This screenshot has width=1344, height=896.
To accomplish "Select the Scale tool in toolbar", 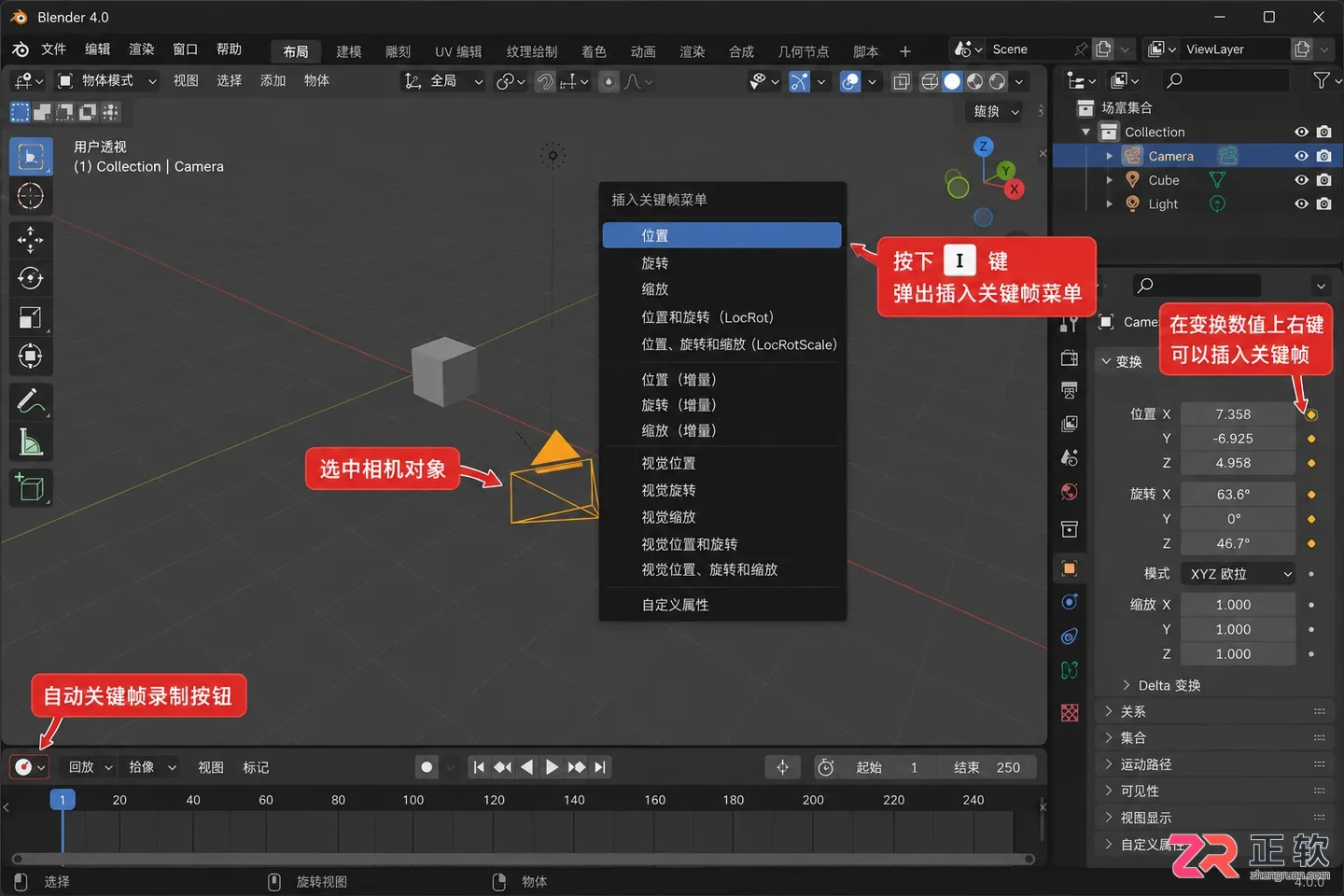I will pyautogui.click(x=30, y=317).
